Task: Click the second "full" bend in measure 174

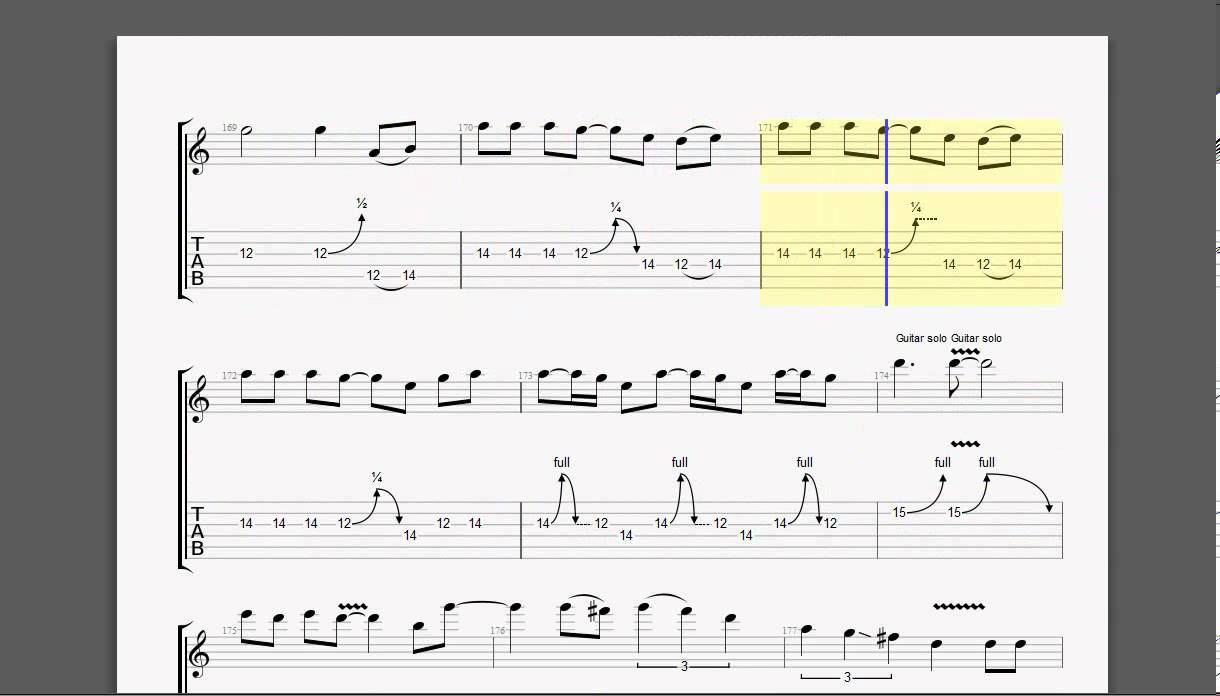Action: pos(987,462)
